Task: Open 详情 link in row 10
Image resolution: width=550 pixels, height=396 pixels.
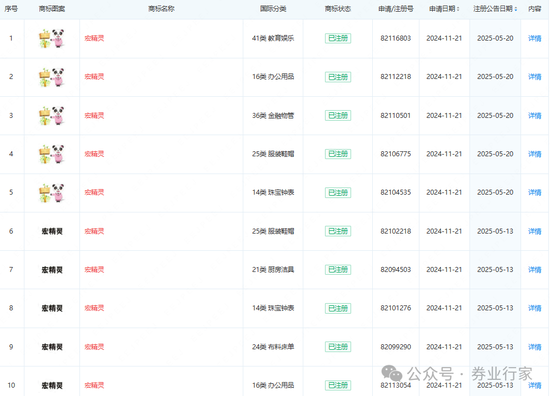Action: pos(535,385)
